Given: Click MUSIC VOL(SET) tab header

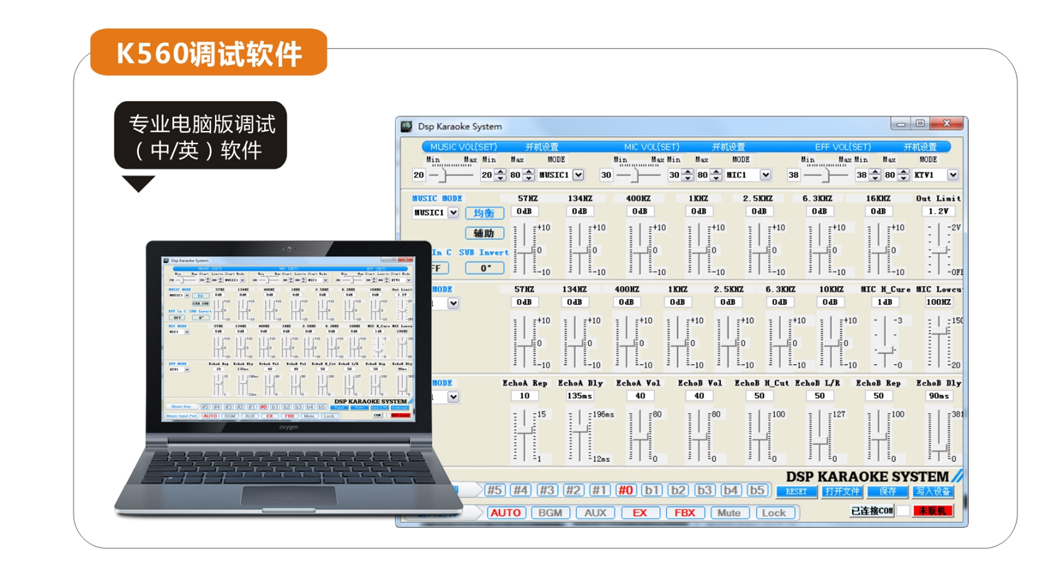Looking at the screenshot, I should (x=464, y=146).
